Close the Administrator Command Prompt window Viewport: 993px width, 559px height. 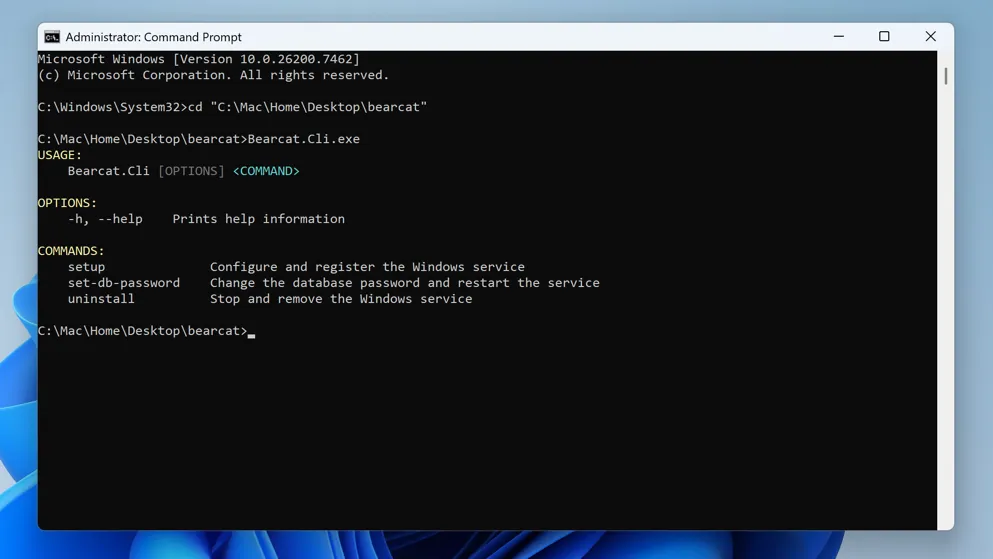[930, 37]
